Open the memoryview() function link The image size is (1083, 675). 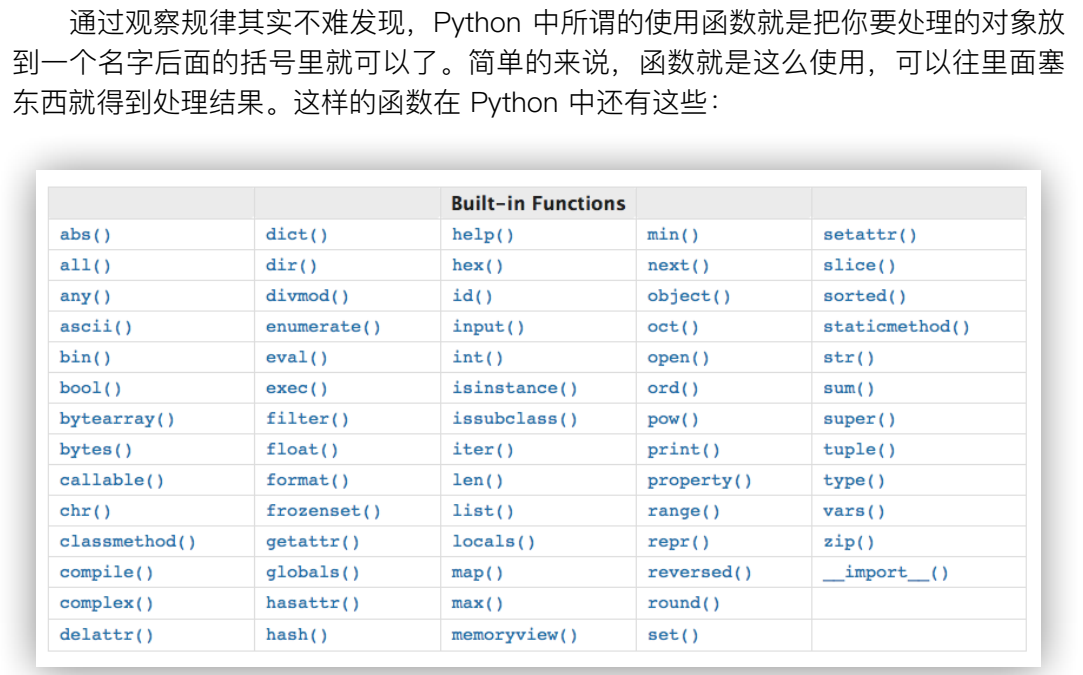pyautogui.click(x=515, y=635)
